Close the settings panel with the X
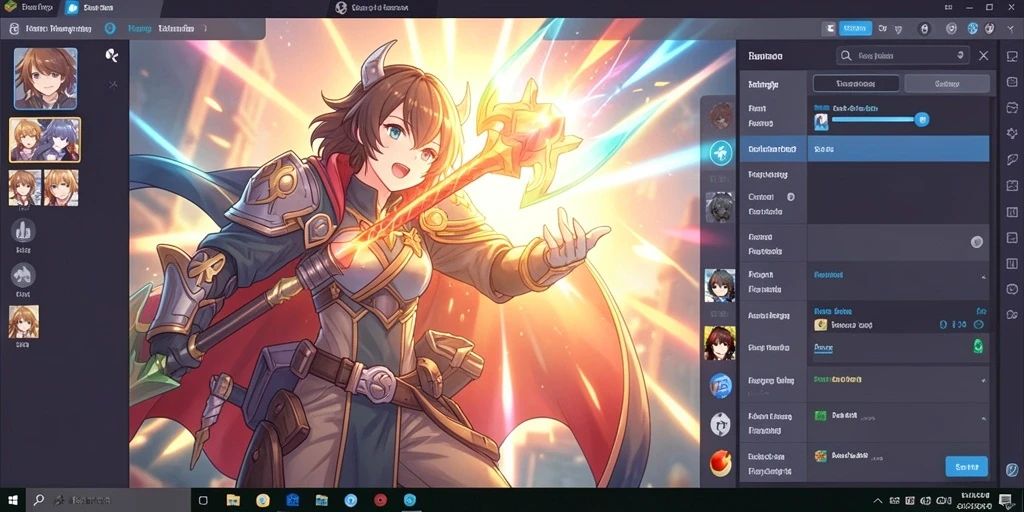Viewport: 1024px width, 512px height. [984, 56]
